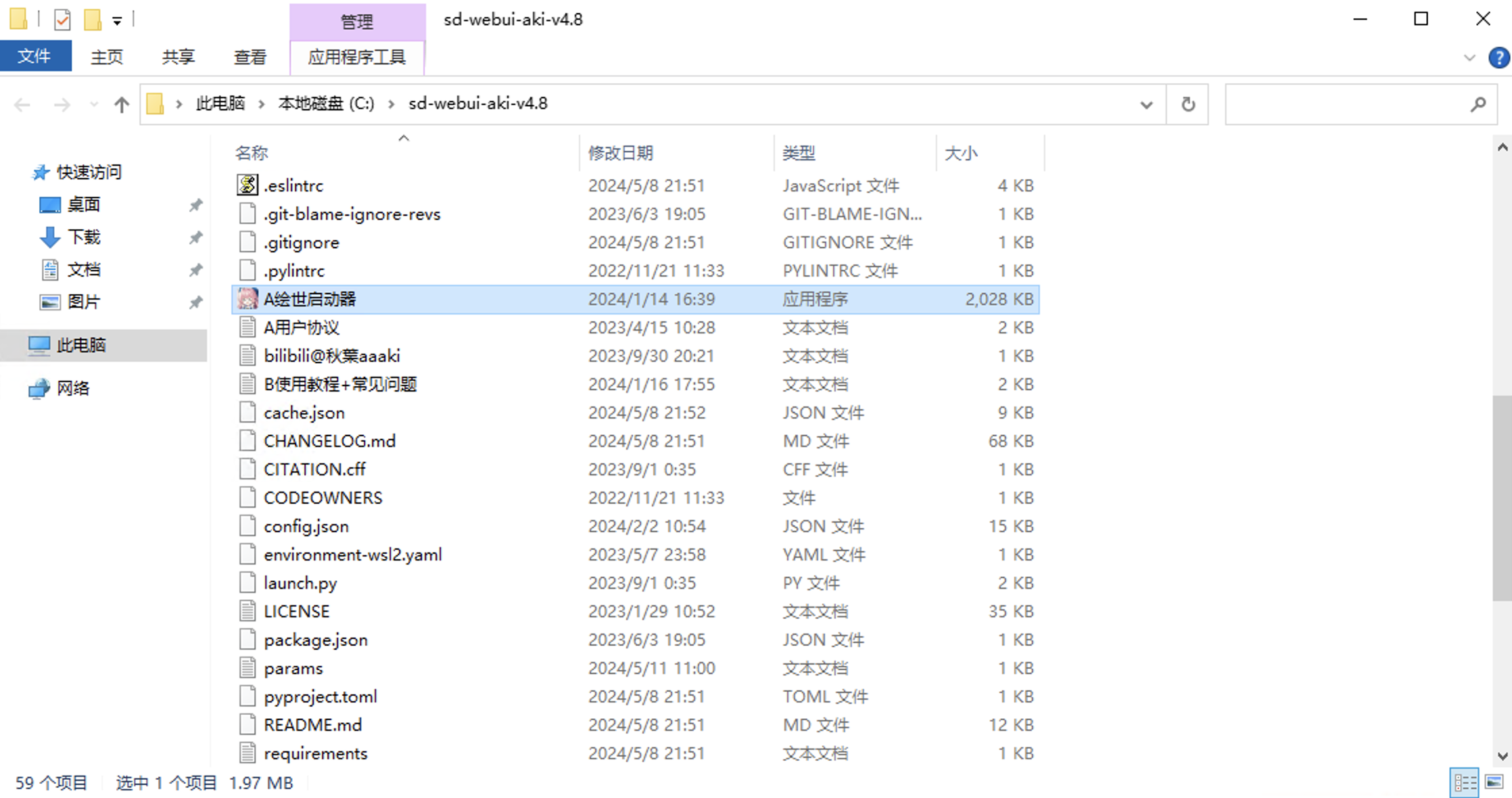Expand the 此电脑 breadcrumb chevron

pyautogui.click(x=260, y=103)
